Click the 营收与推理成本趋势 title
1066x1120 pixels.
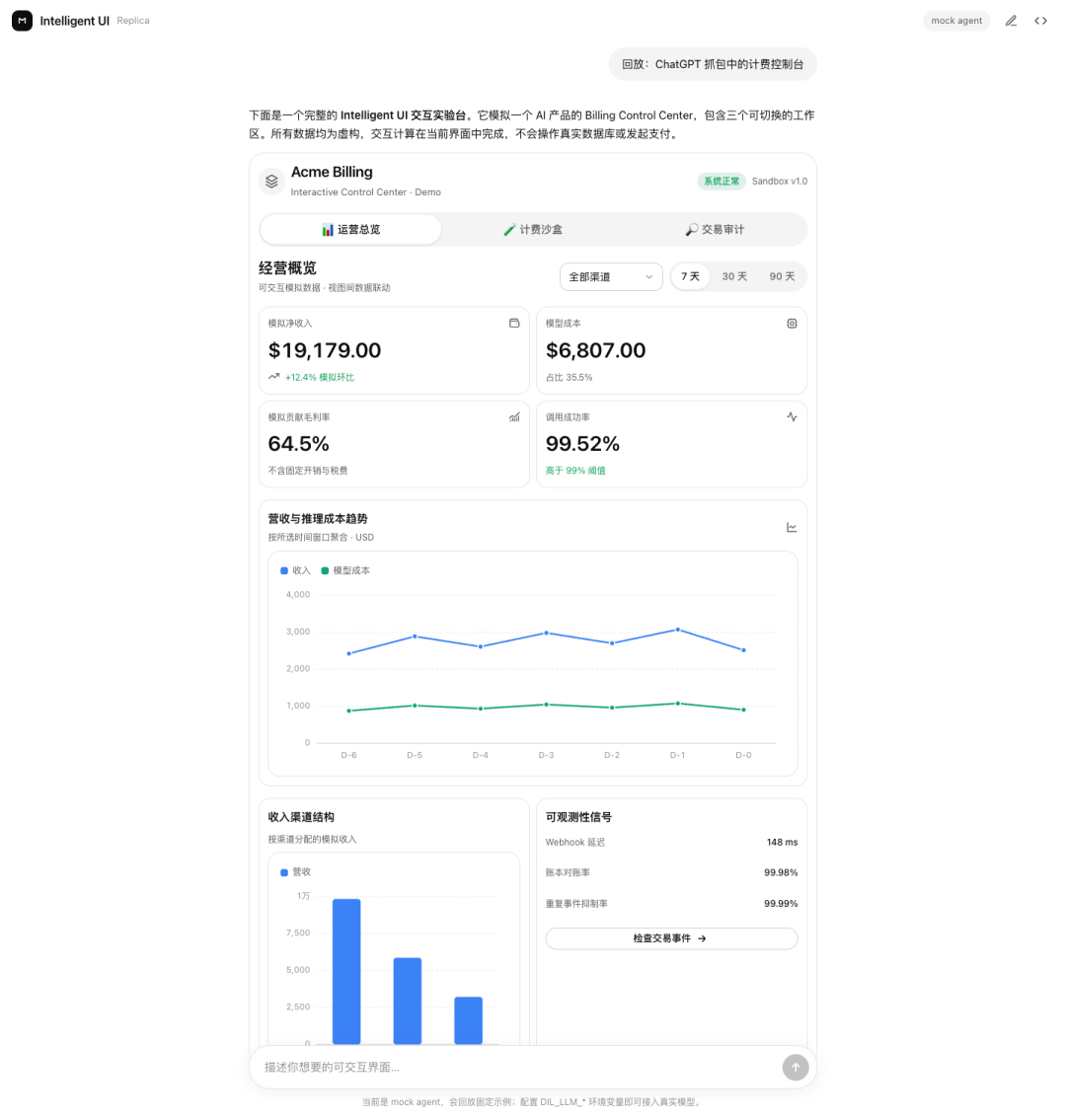pos(318,519)
